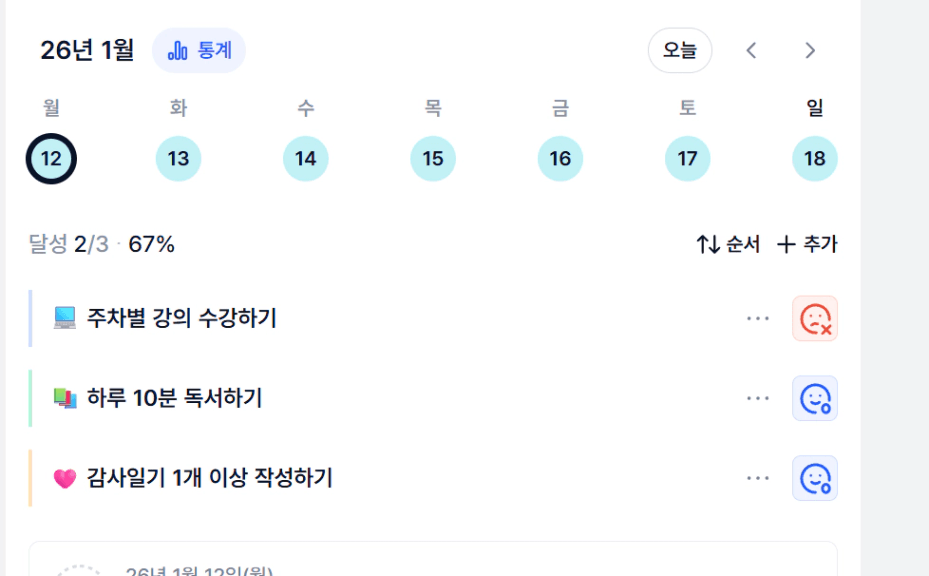This screenshot has height=576, width=929.
Task: Click the 하루 10분 독서하기 habit title
Action: coord(175,398)
